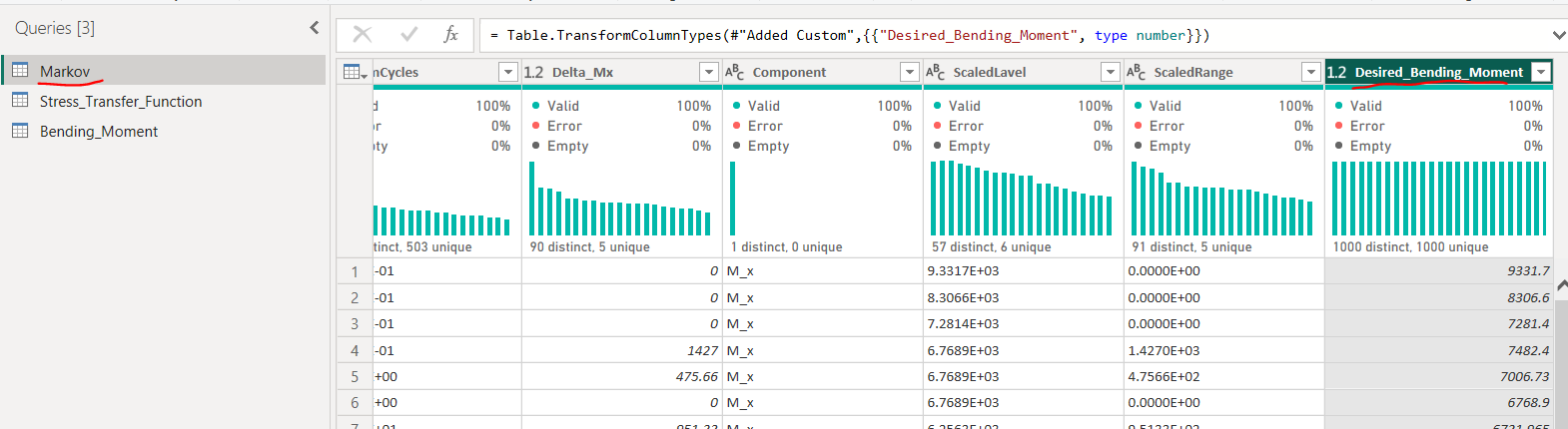Select the ScaledRange column header
Viewport: 1568px width, 429px height.
click(1223, 72)
